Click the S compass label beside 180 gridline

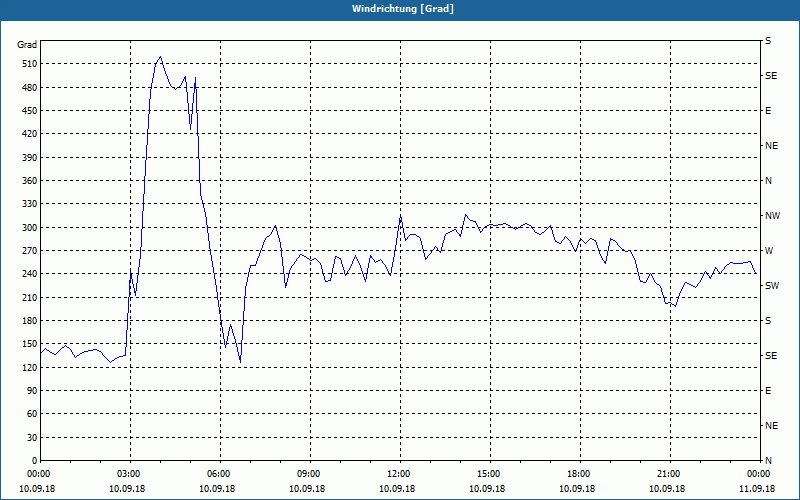(x=768, y=321)
